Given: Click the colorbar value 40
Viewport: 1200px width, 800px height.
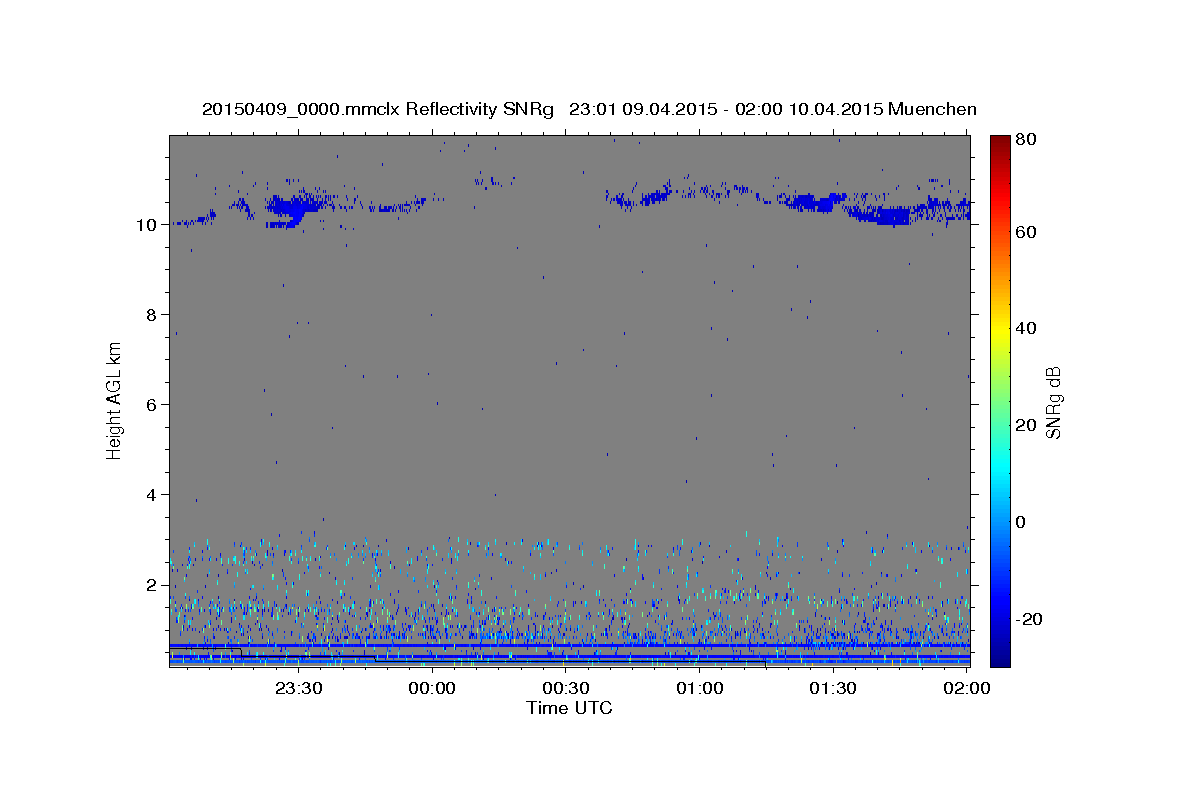Looking at the screenshot, I should tap(1025, 328).
